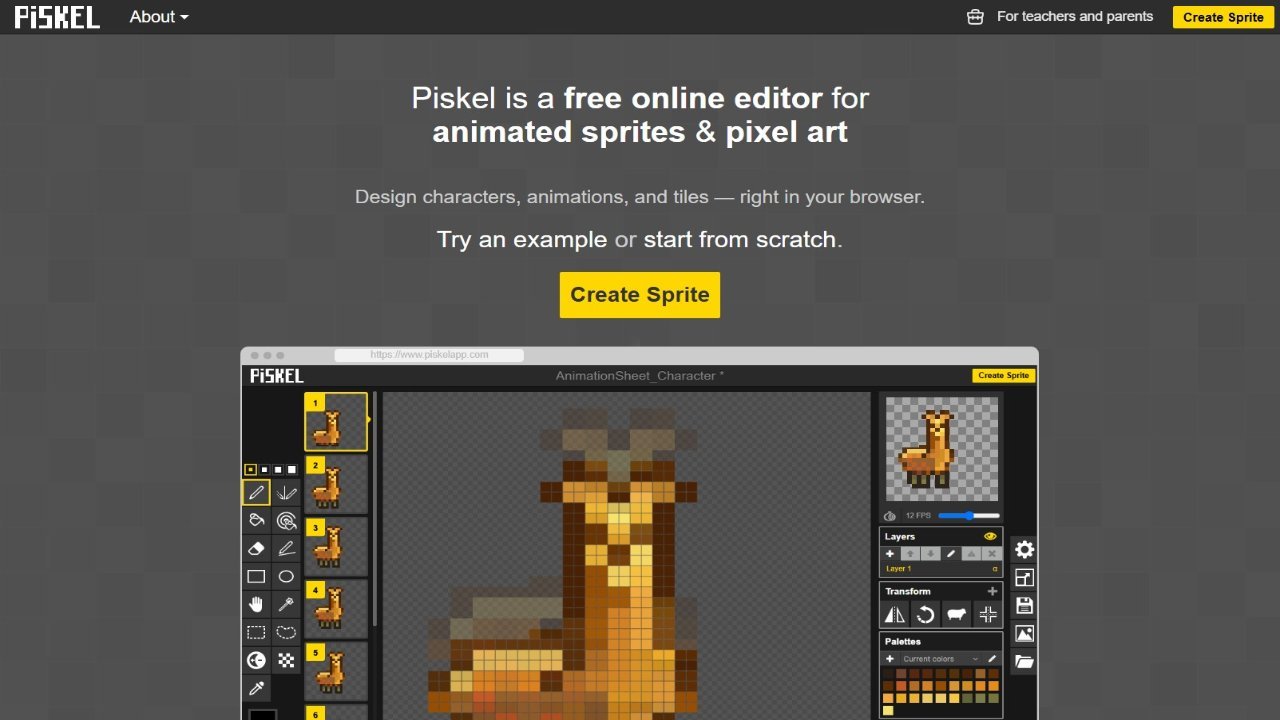Screen dimensions: 1280x720
Task: Select the Circle ellipse tool
Action: 286,576
